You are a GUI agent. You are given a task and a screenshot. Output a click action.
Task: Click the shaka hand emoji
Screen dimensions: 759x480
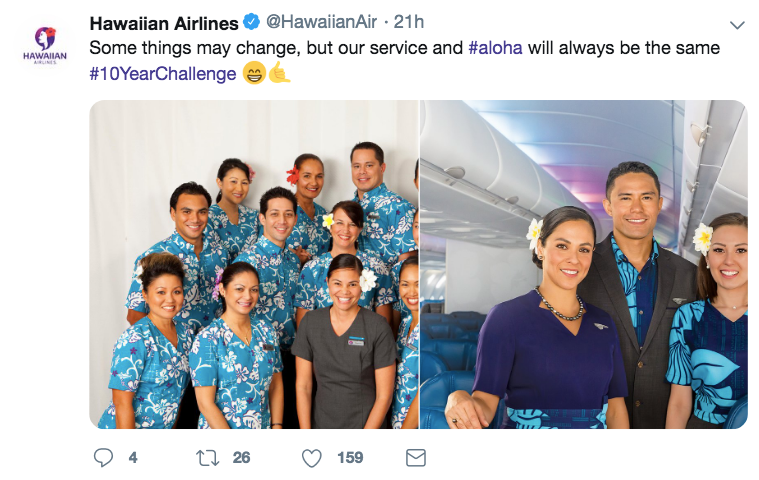(x=279, y=73)
